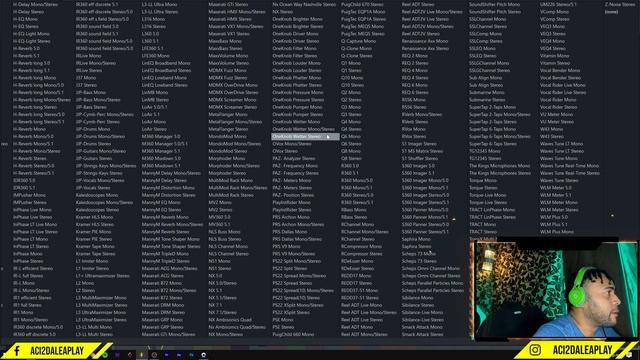Select MannyM EQ Mono
The width and height of the screenshot is (640, 360).
(x=161, y=202)
